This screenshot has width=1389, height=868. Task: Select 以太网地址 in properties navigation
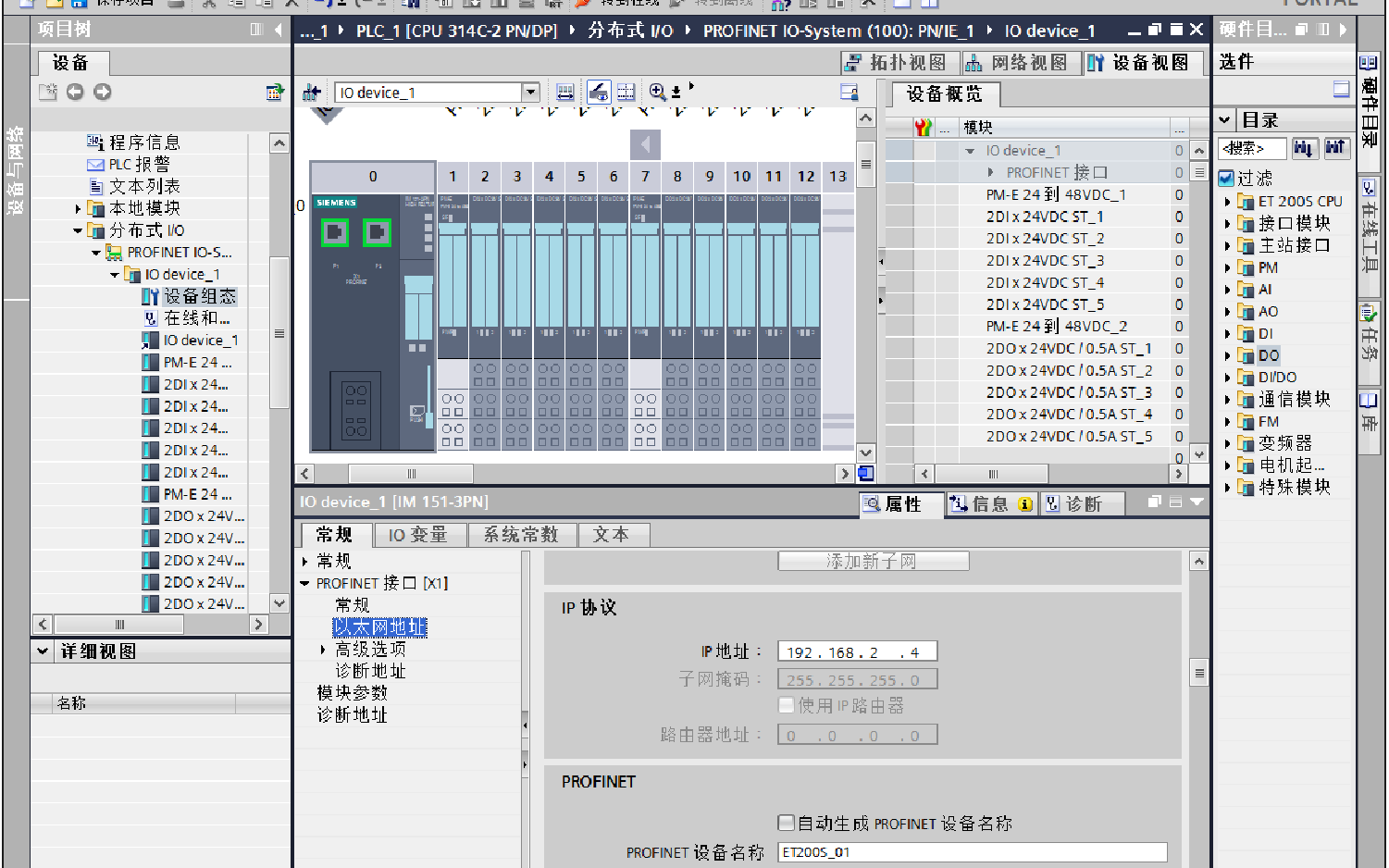pyautogui.click(x=380, y=627)
